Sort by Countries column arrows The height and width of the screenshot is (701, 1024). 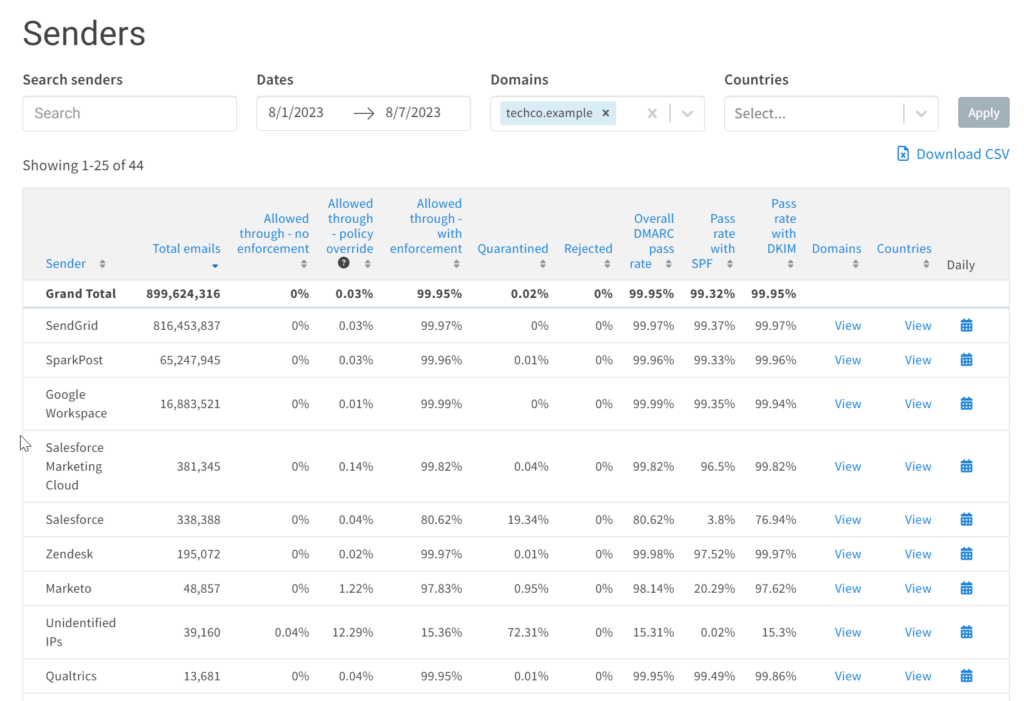coord(926,264)
